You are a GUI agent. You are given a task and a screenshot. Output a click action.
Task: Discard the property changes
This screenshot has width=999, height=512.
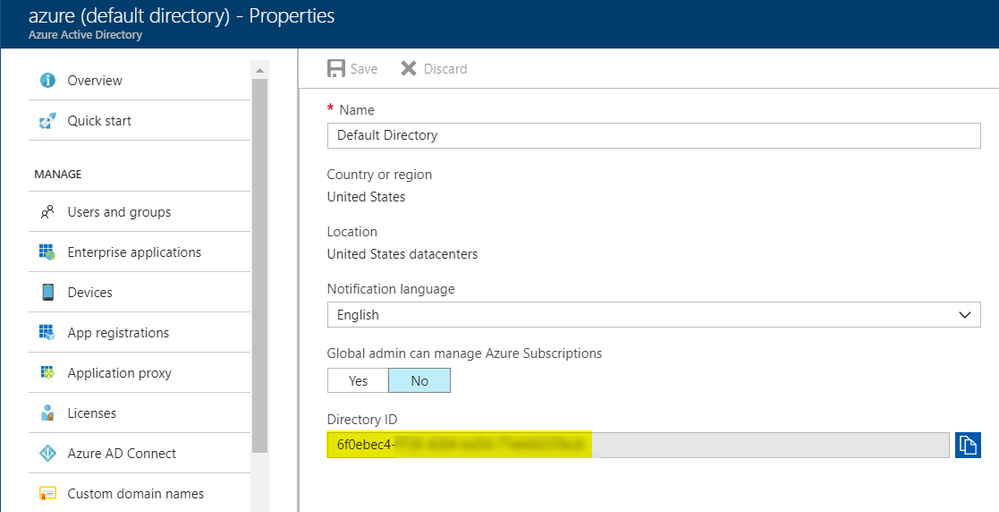coord(434,69)
